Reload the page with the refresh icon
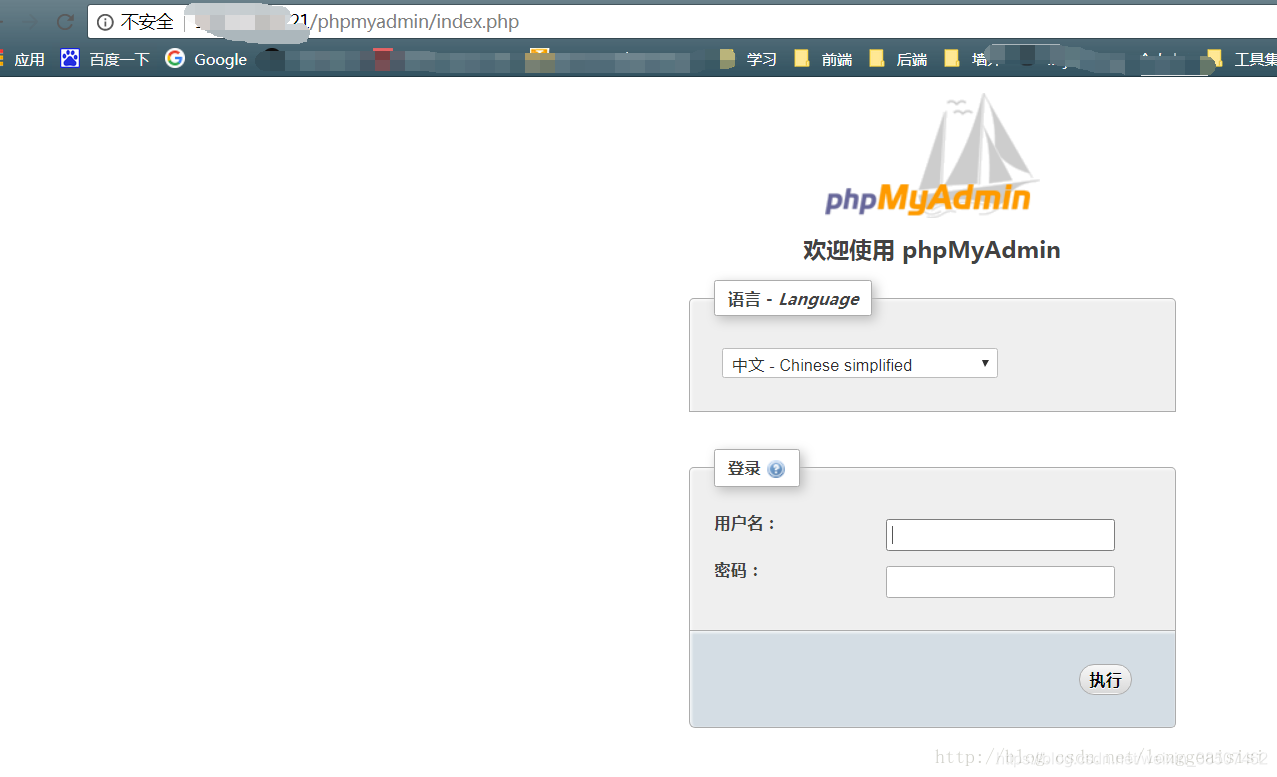1277x777 pixels. (65, 21)
